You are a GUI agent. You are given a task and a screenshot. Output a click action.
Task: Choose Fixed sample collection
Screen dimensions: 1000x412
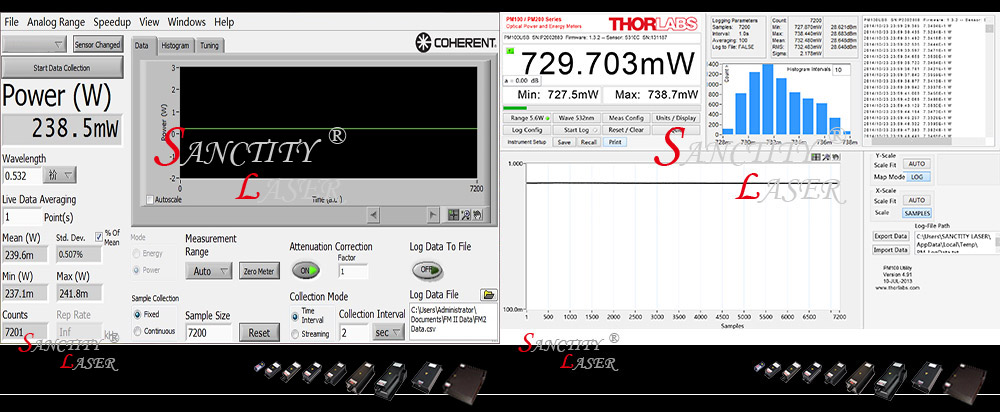(137, 314)
